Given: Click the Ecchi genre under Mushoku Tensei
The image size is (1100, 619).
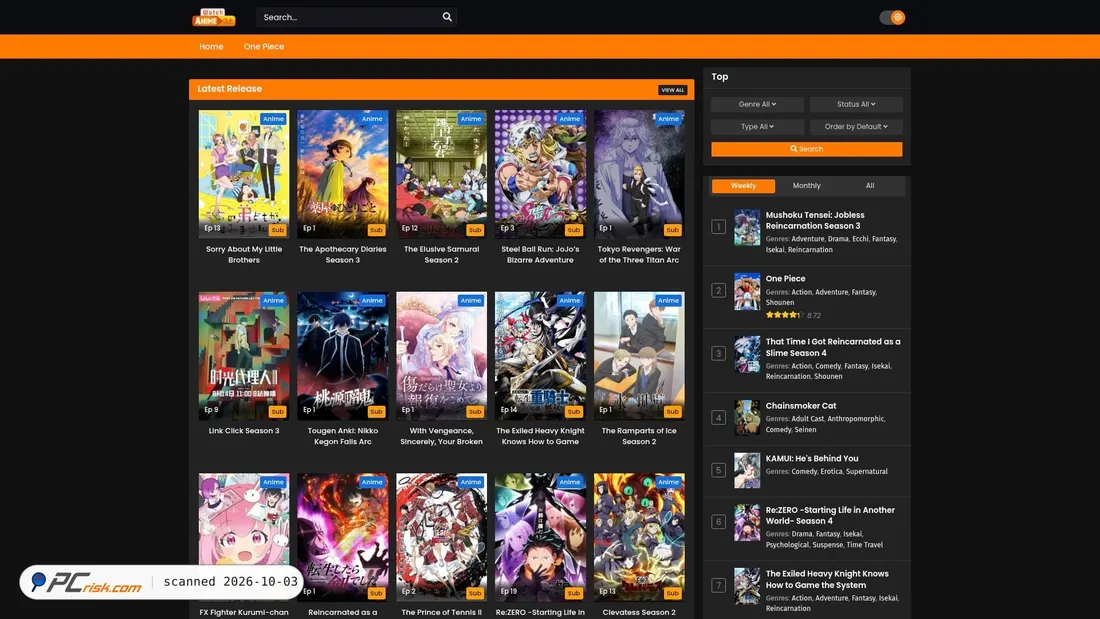Looking at the screenshot, I should 860,239.
